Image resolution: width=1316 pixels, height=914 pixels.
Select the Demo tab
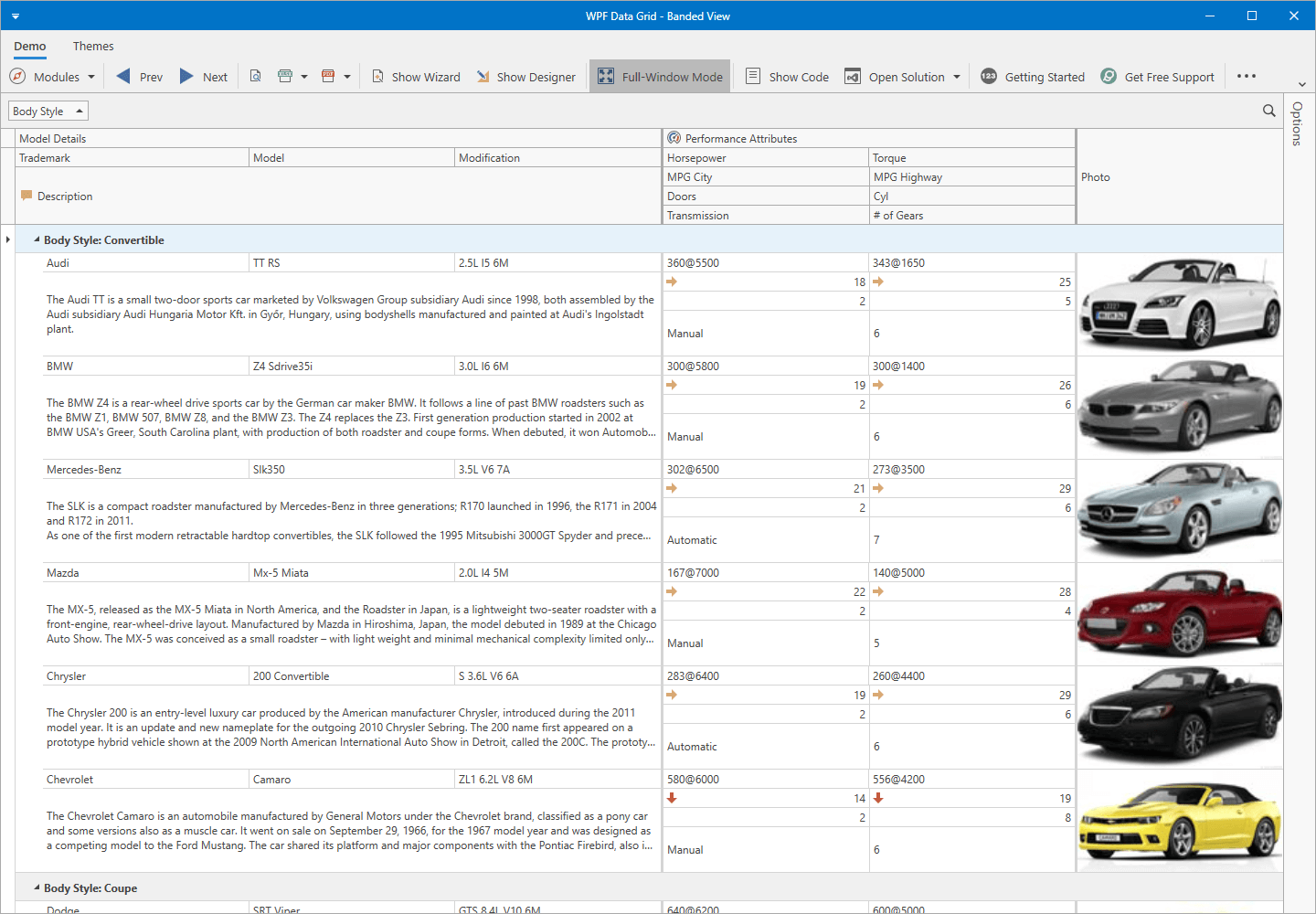[30, 46]
